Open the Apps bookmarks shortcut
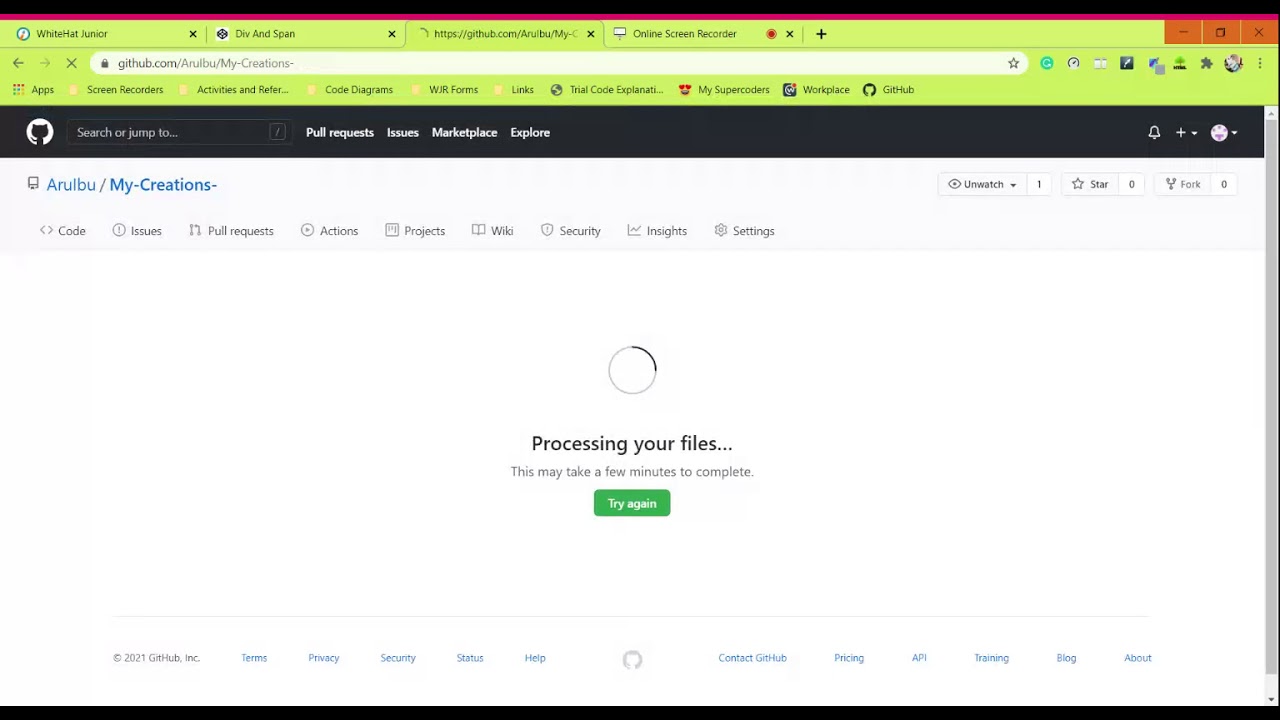This screenshot has height=720, width=1280. (33, 89)
